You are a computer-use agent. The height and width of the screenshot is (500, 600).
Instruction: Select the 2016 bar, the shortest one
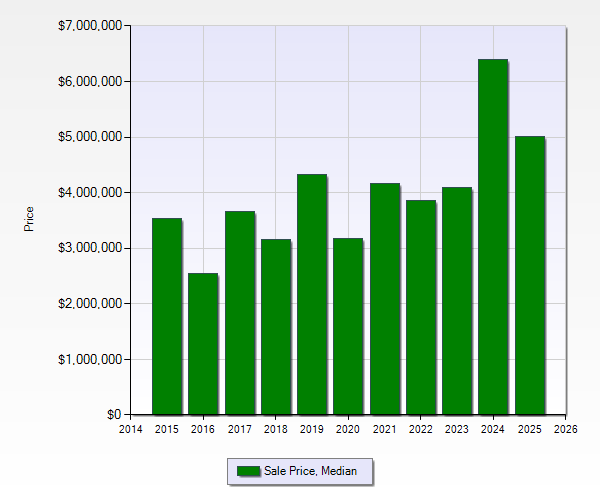pyautogui.click(x=203, y=344)
